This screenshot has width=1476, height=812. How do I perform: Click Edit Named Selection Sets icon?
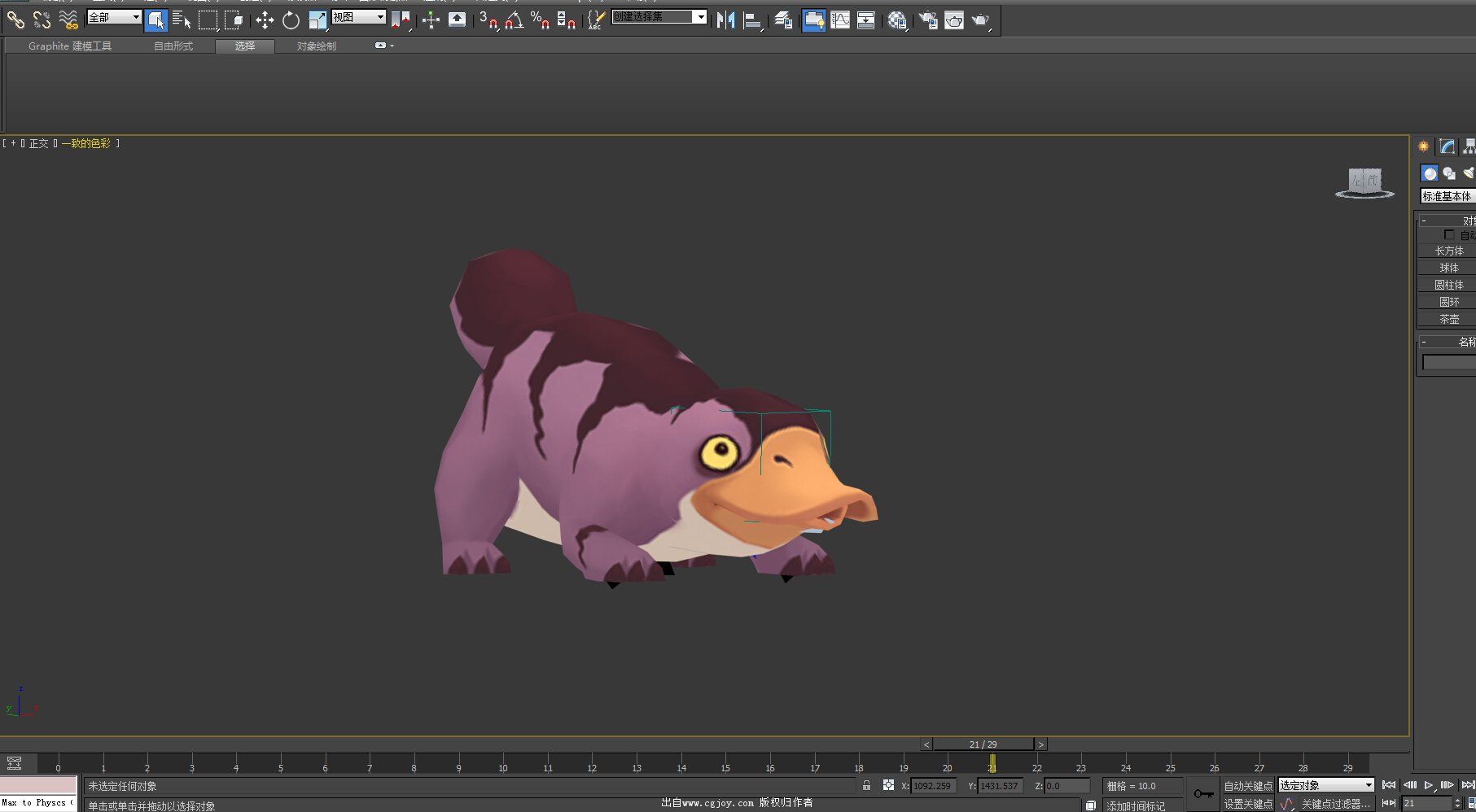click(x=597, y=20)
